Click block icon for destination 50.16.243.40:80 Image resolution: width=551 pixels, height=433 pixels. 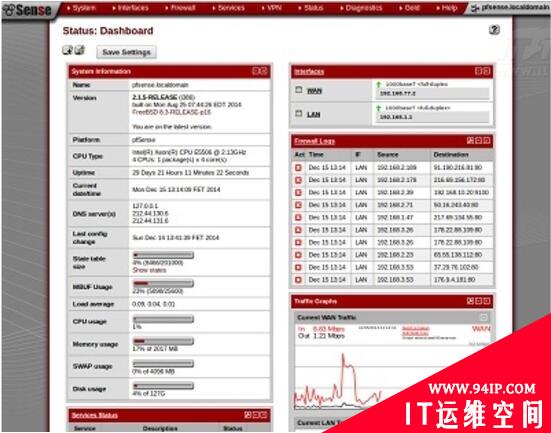coord(298,205)
